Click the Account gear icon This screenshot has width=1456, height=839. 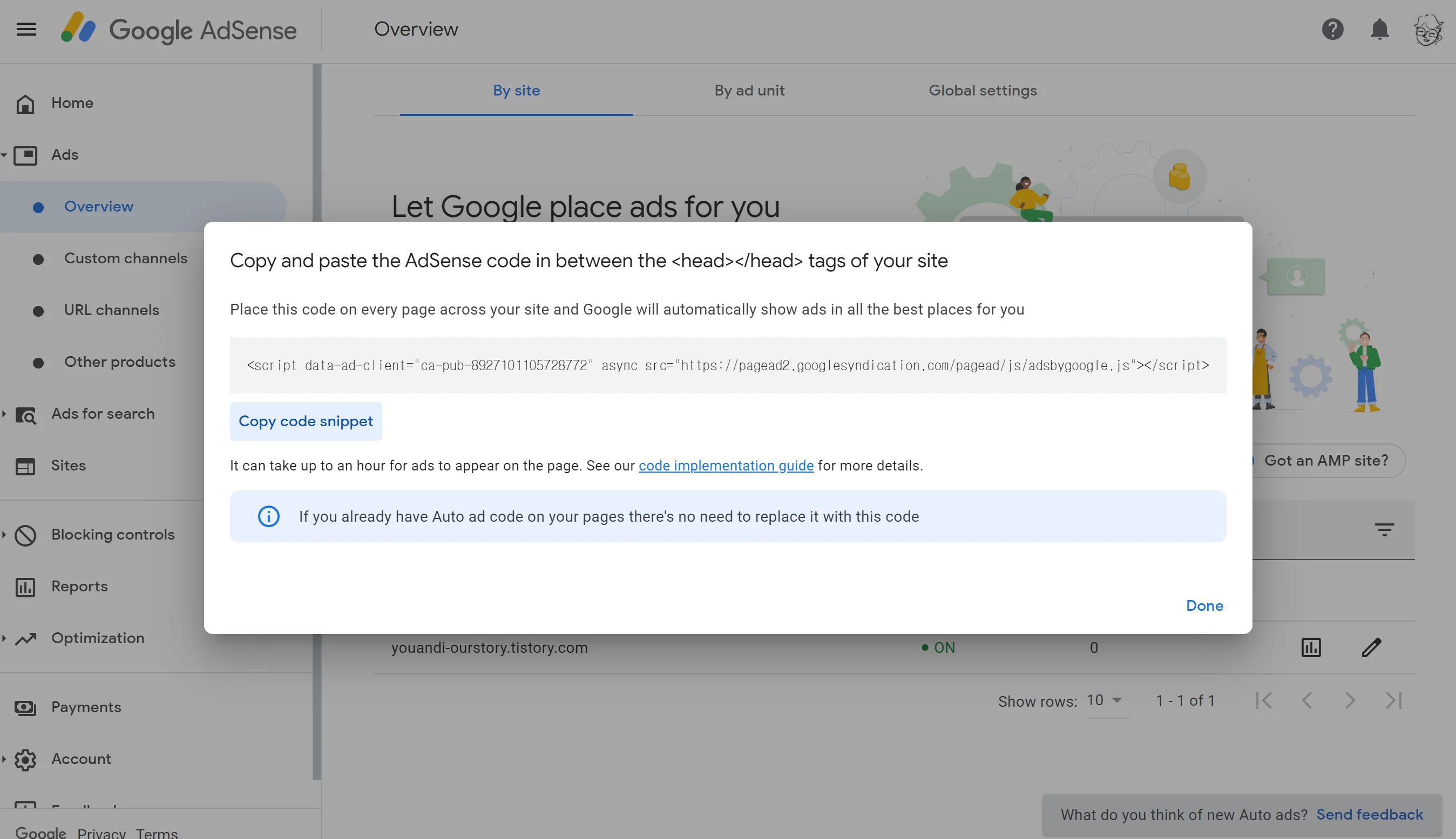(25, 760)
